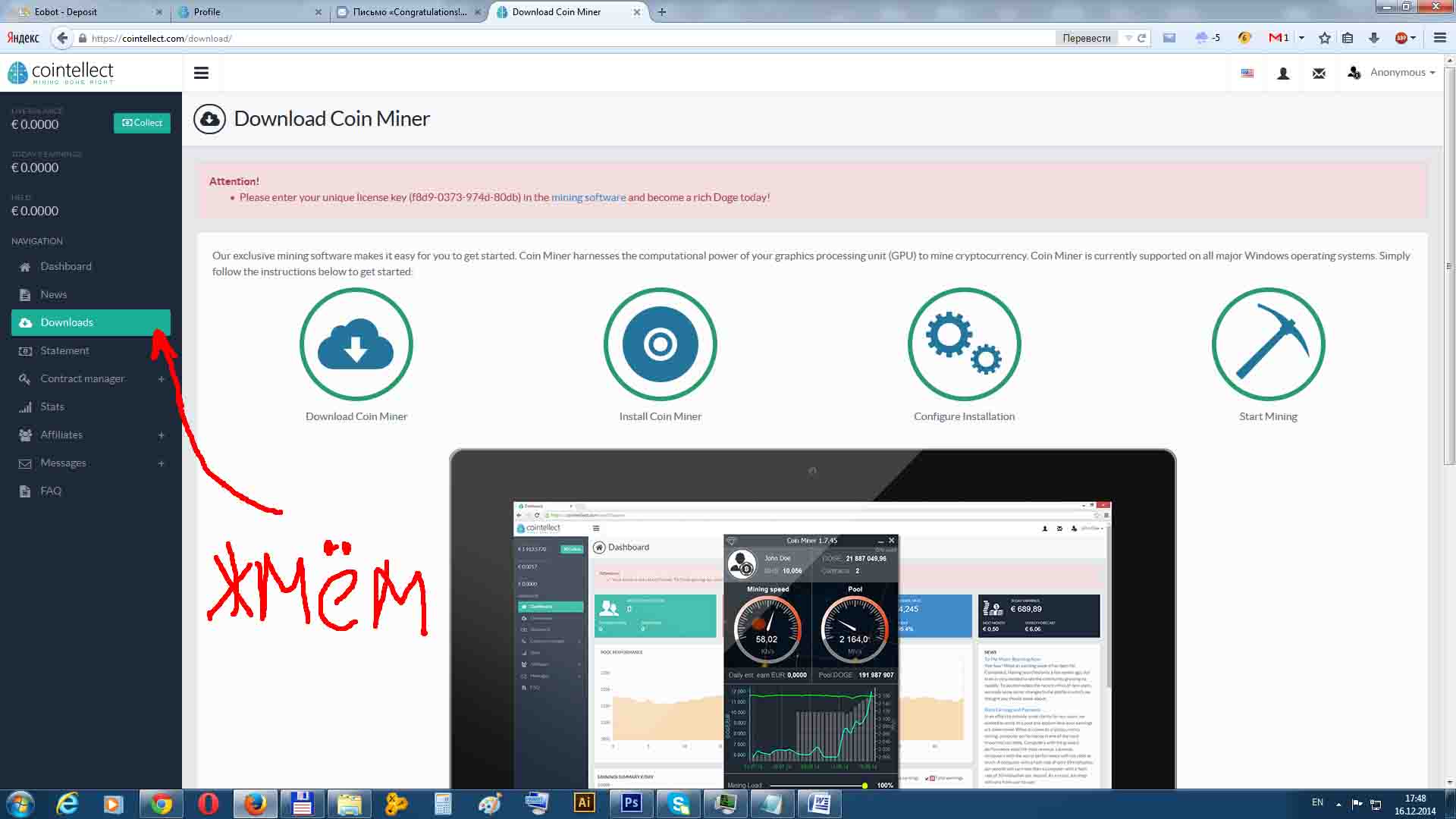The image size is (1456, 819).
Task: Click the Install Coin Miner disc icon
Action: (660, 344)
